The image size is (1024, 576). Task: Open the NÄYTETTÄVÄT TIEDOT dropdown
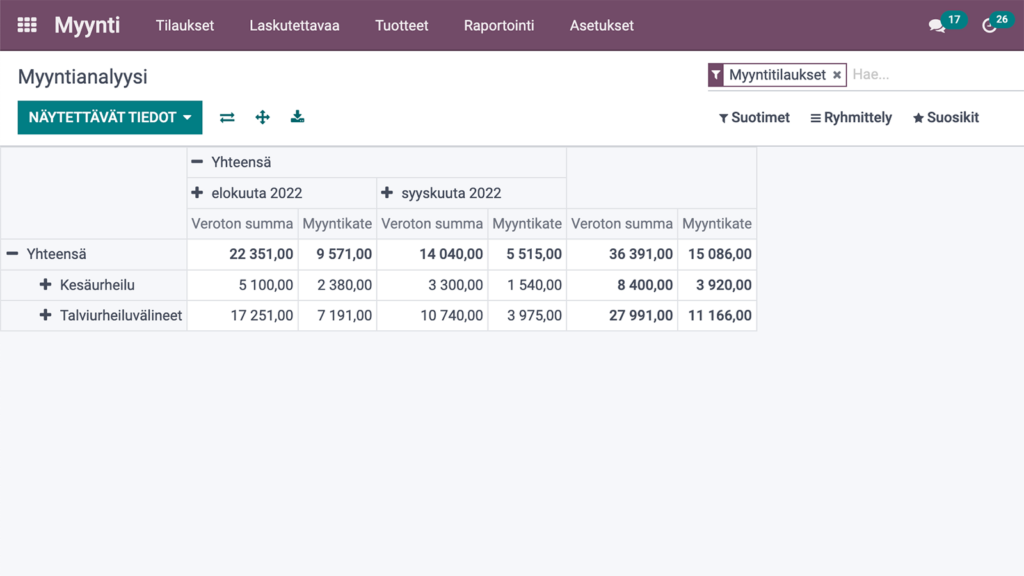point(109,117)
